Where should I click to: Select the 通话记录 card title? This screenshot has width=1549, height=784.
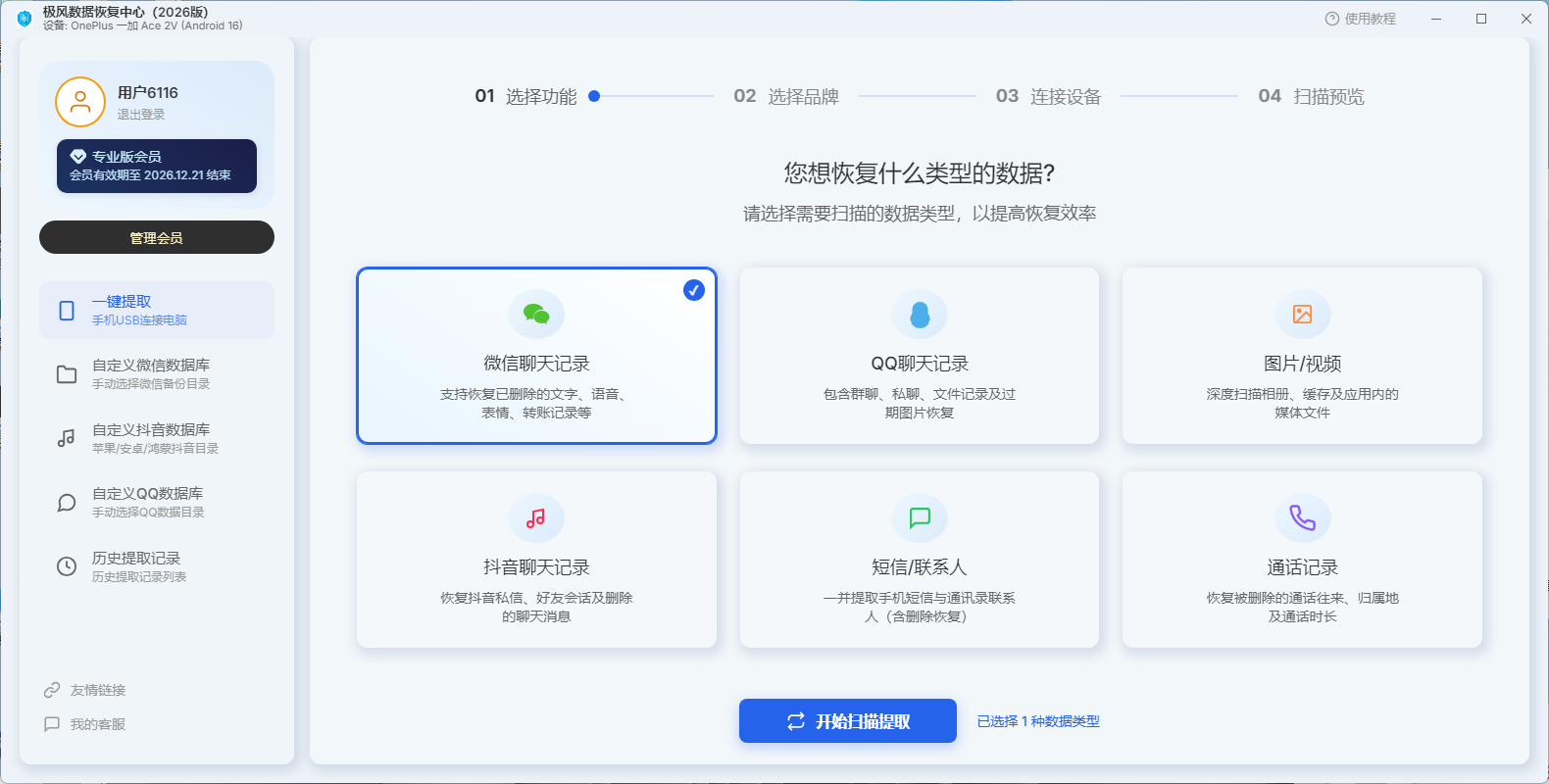[1302, 567]
